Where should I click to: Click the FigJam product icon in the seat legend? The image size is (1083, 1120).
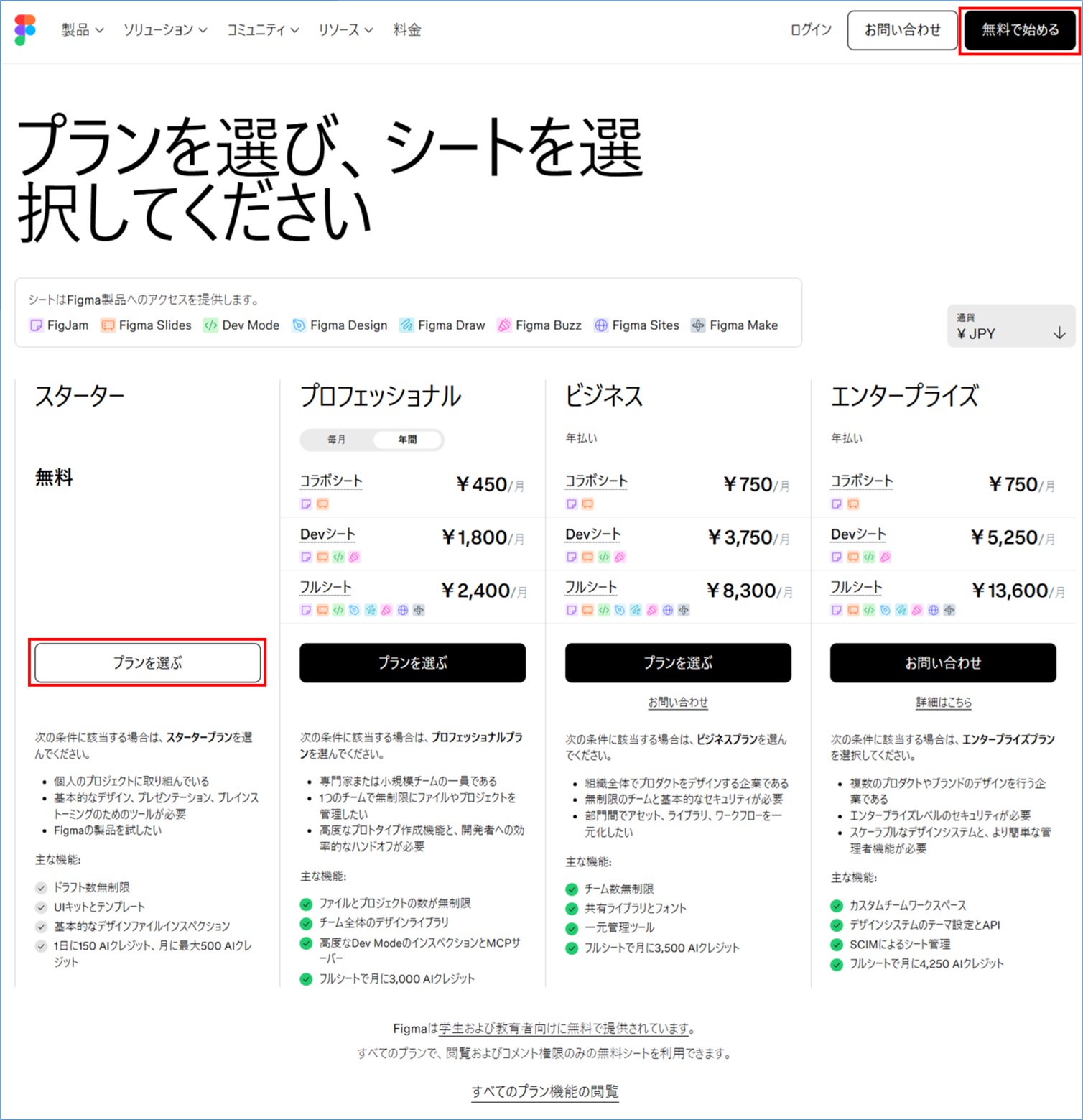[x=36, y=325]
